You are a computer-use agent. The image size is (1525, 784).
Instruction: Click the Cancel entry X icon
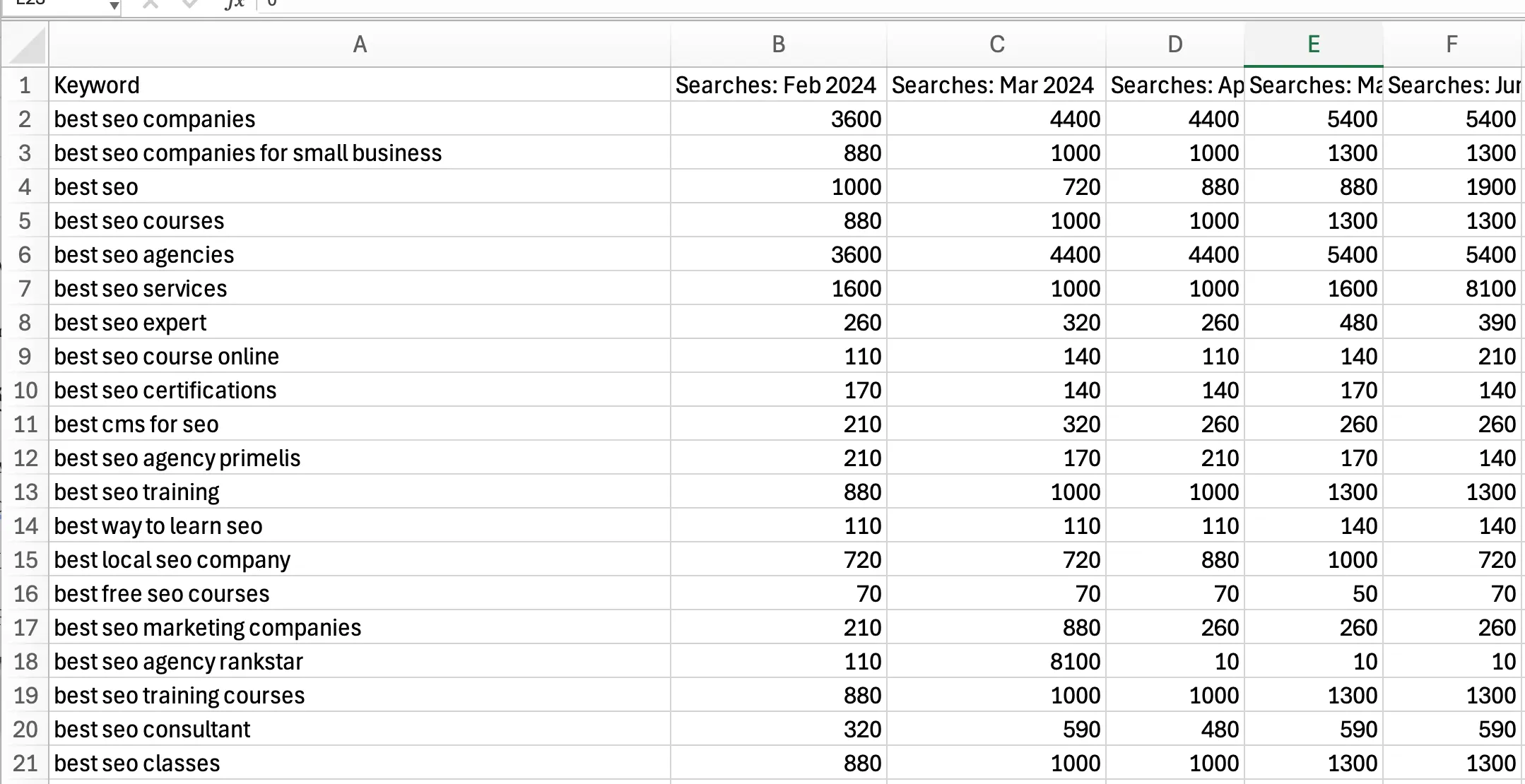point(150,4)
